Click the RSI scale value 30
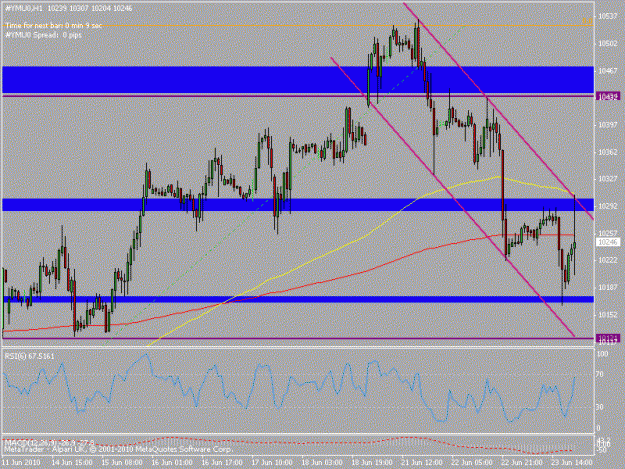The image size is (625, 469). point(601,407)
